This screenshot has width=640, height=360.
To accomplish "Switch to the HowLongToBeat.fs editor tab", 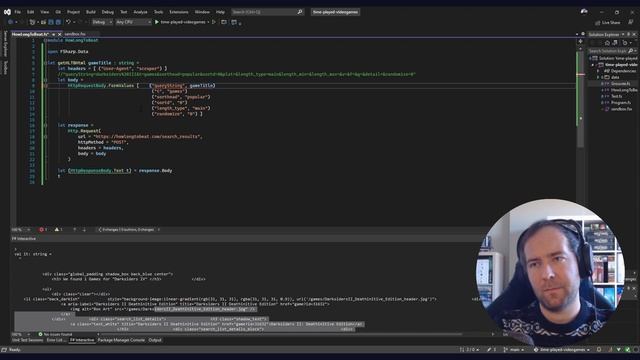I will pos(30,34).
